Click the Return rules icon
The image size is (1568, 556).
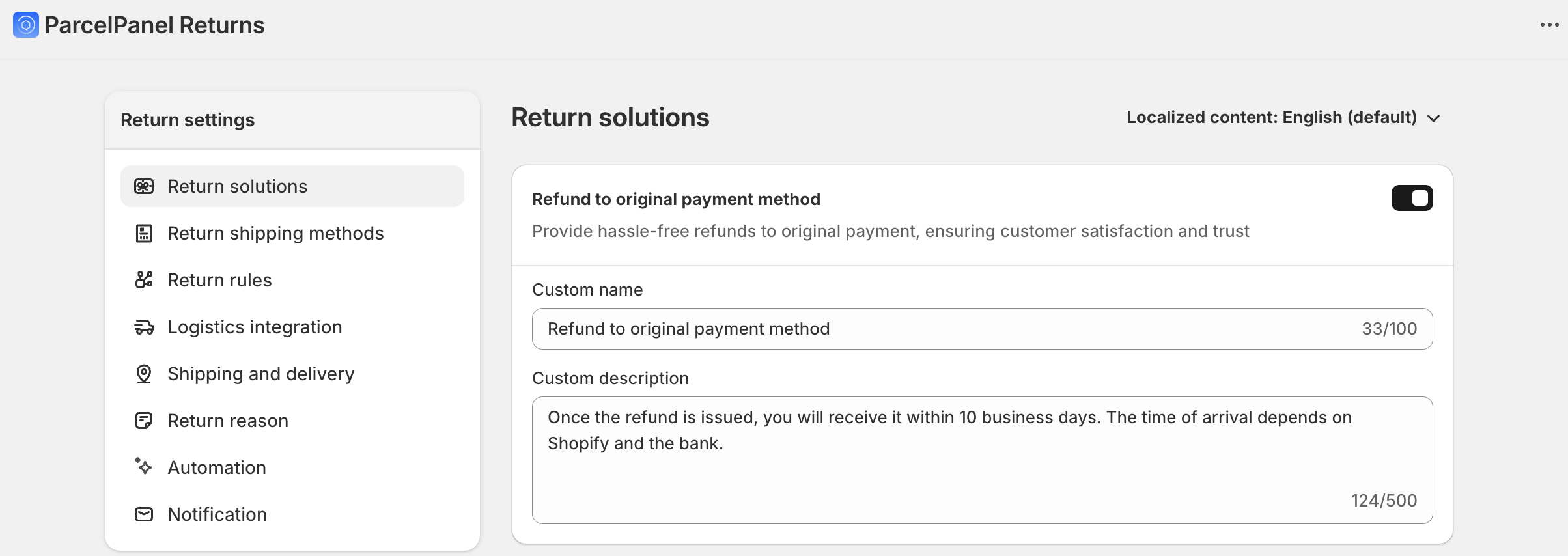tap(144, 280)
